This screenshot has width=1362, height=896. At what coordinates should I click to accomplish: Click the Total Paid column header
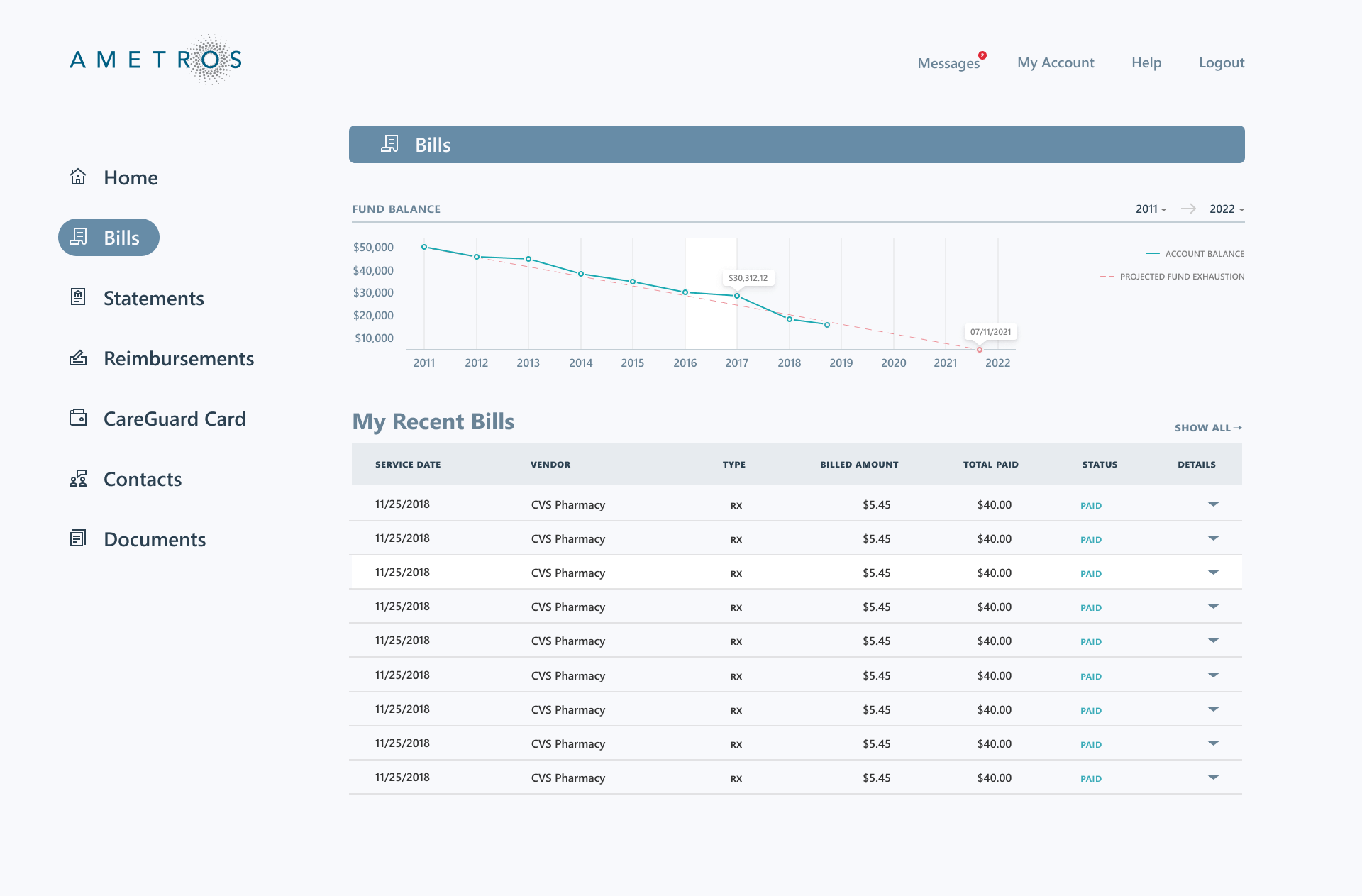990,465
